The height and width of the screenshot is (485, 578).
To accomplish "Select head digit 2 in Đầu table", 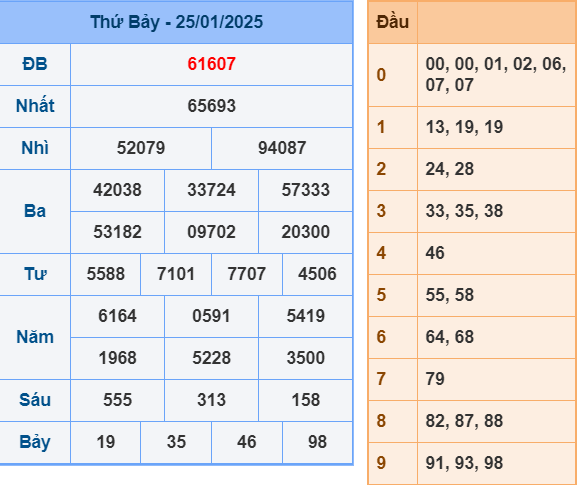I will [381, 170].
